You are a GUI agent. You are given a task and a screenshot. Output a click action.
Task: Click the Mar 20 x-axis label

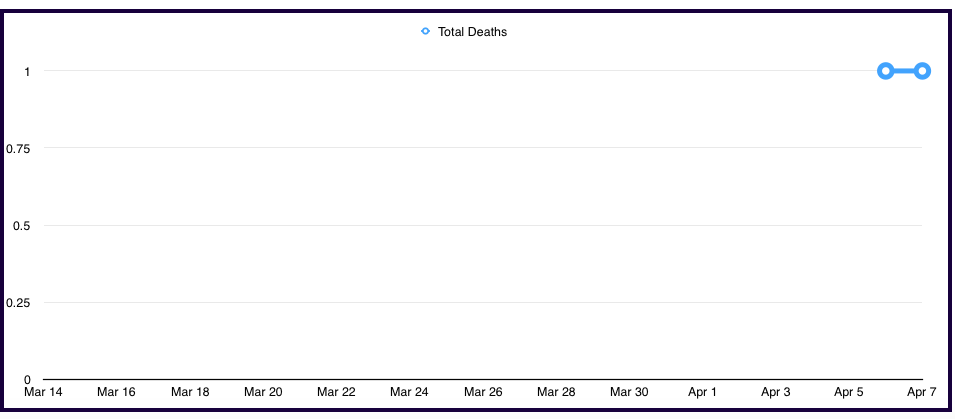263,392
